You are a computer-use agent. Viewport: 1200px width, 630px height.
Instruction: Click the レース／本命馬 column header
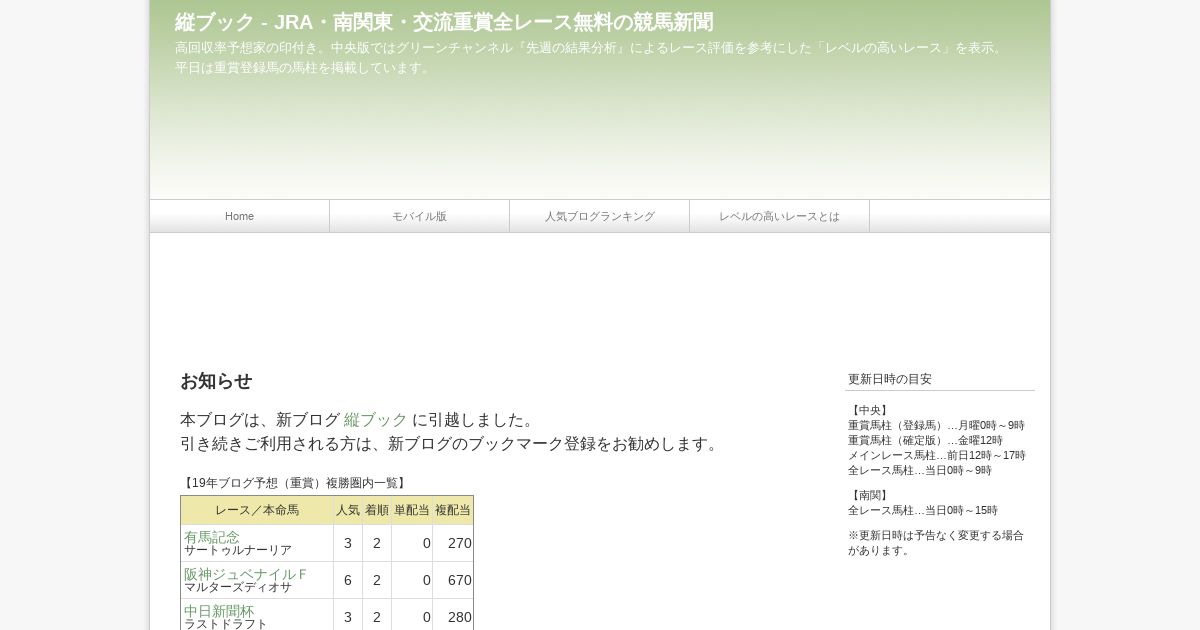[x=257, y=510]
